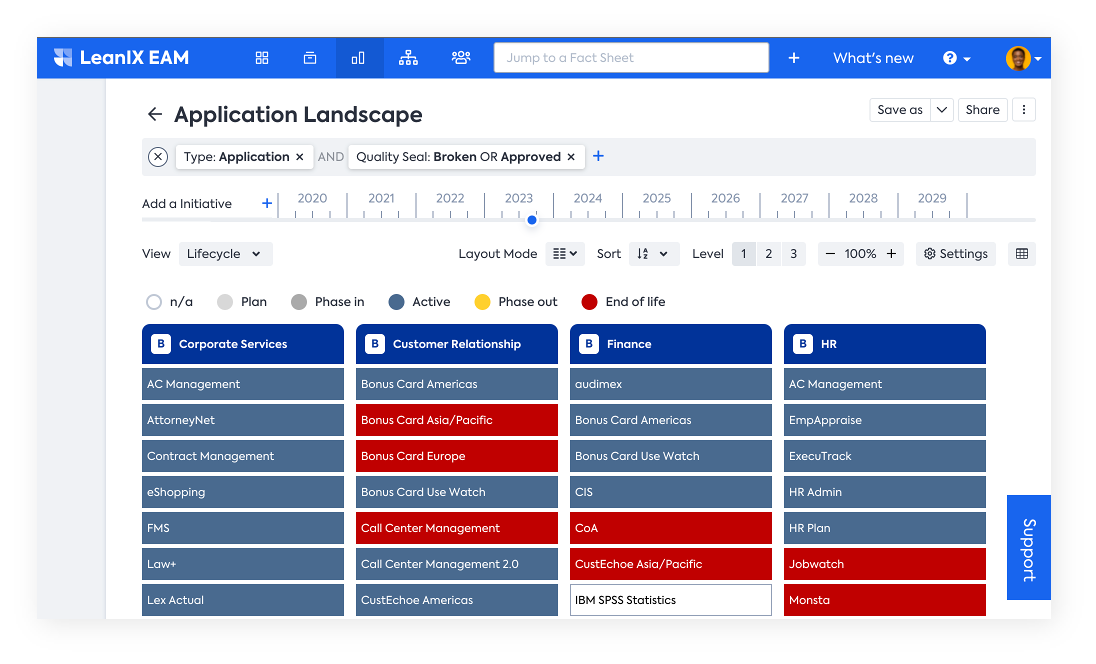The image size is (1096, 664).
Task: Switch to table view icon
Action: [1022, 254]
